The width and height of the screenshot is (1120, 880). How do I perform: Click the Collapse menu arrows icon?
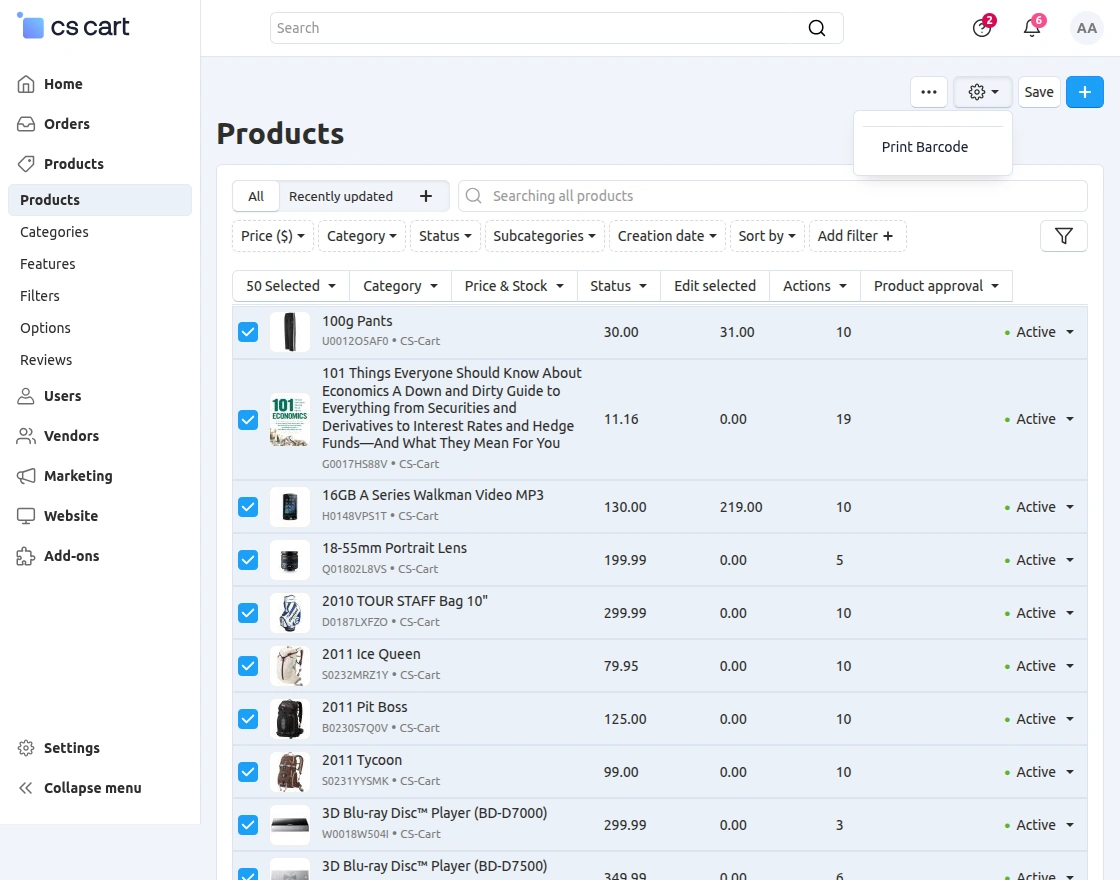[26, 788]
